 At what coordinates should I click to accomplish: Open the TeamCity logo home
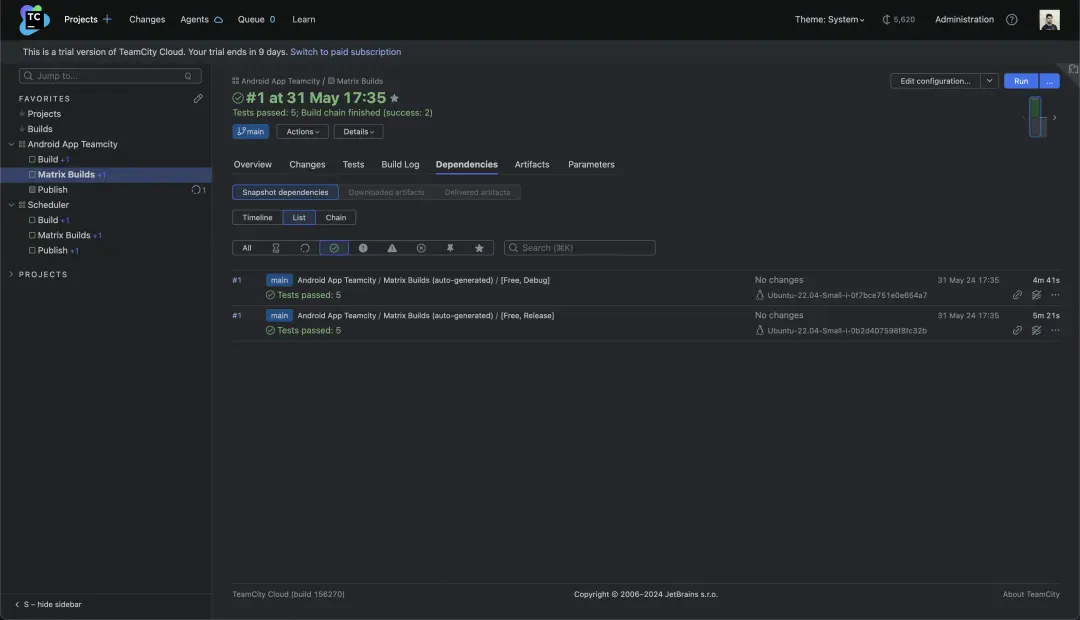[x=34, y=19]
